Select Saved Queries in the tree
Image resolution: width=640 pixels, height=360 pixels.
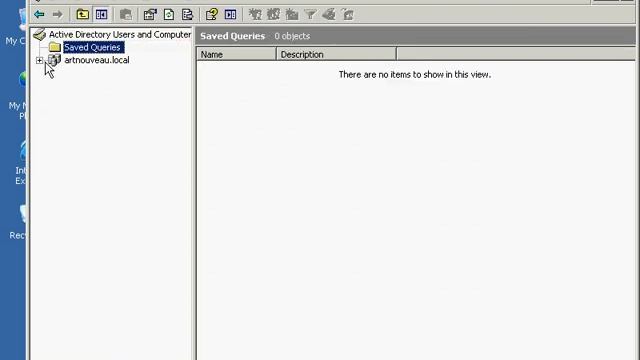point(93,47)
